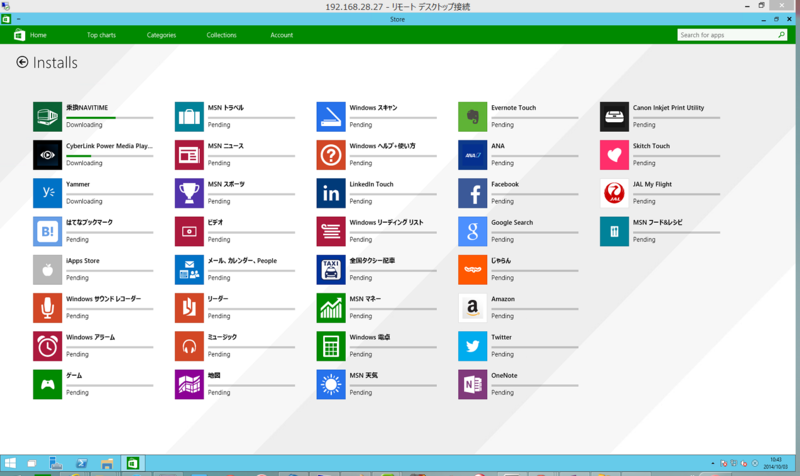
Task: Select the ANA app icon
Action: click(x=472, y=155)
